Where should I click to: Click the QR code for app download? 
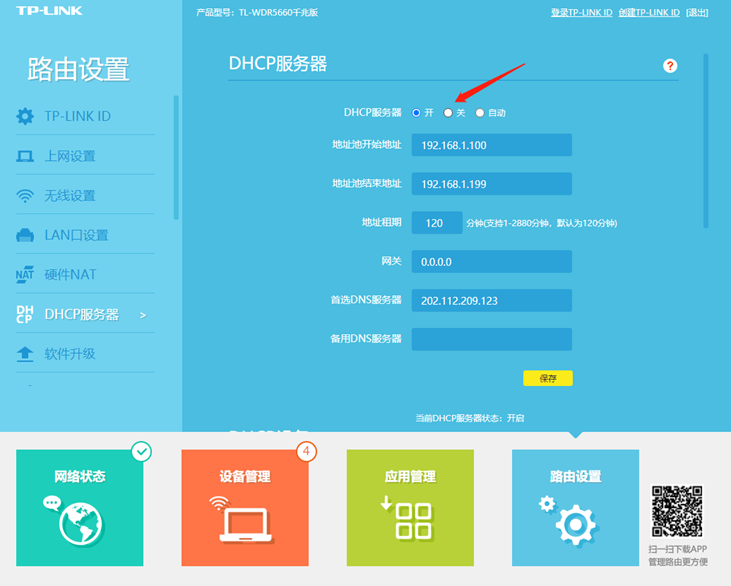[x=679, y=512]
